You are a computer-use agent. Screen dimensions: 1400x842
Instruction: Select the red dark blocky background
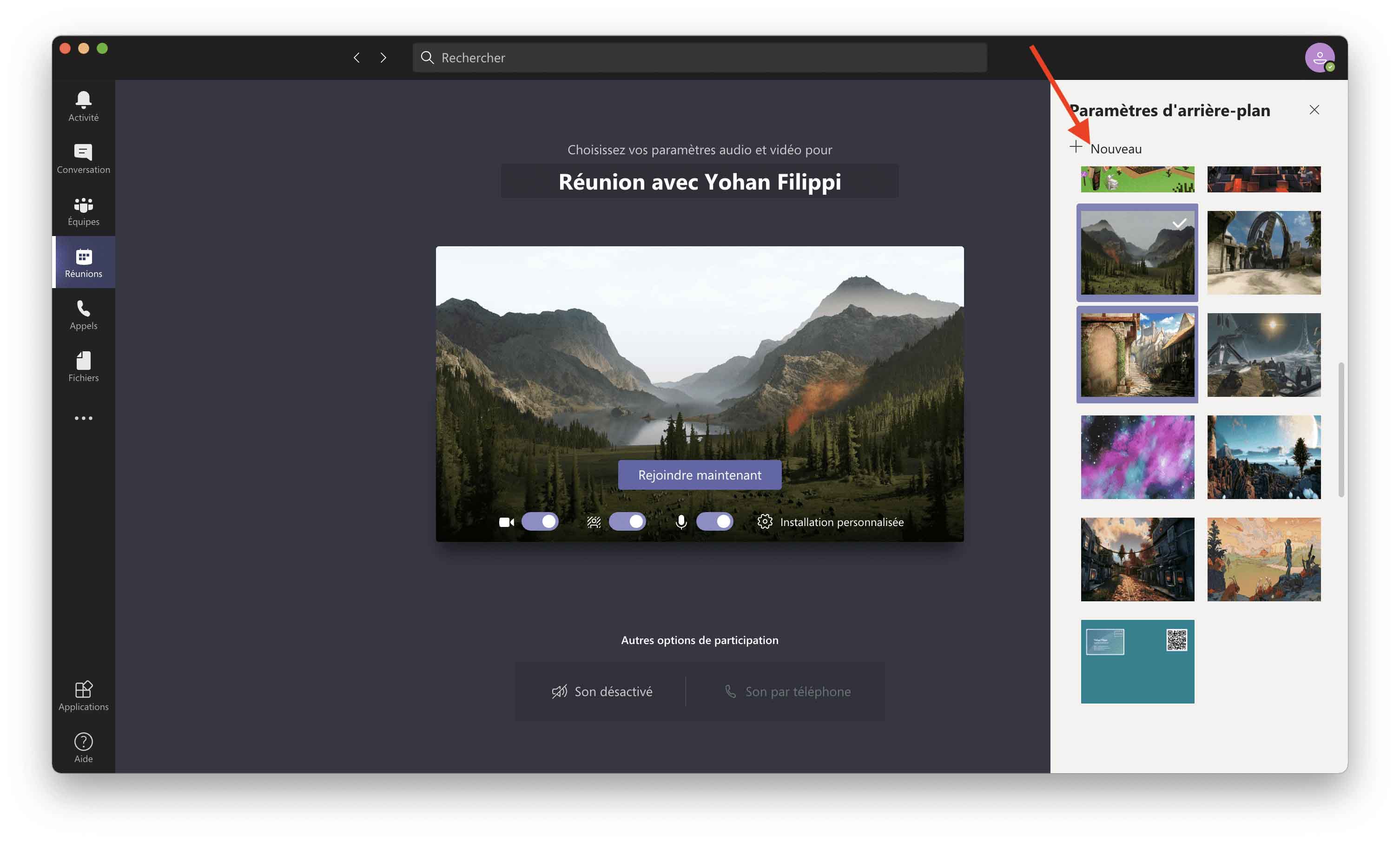point(1263,179)
